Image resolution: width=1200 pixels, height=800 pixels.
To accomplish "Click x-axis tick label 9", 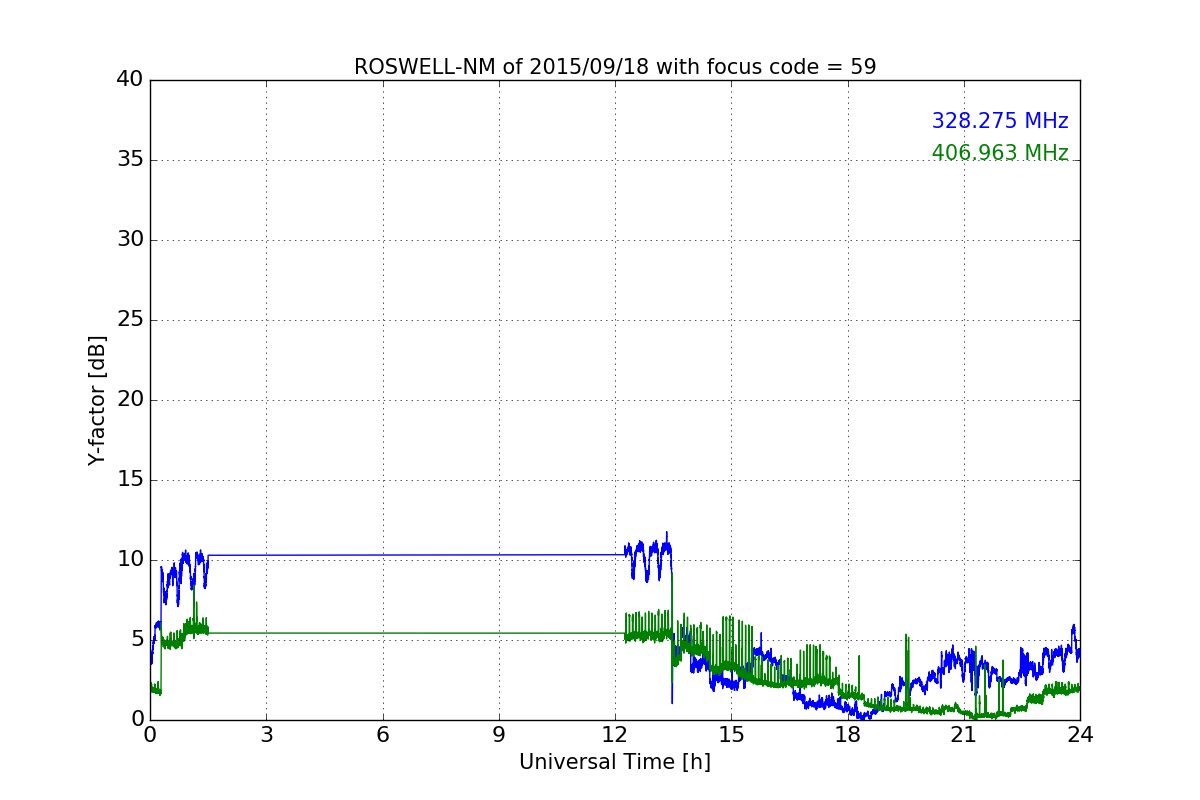I will click(499, 735).
